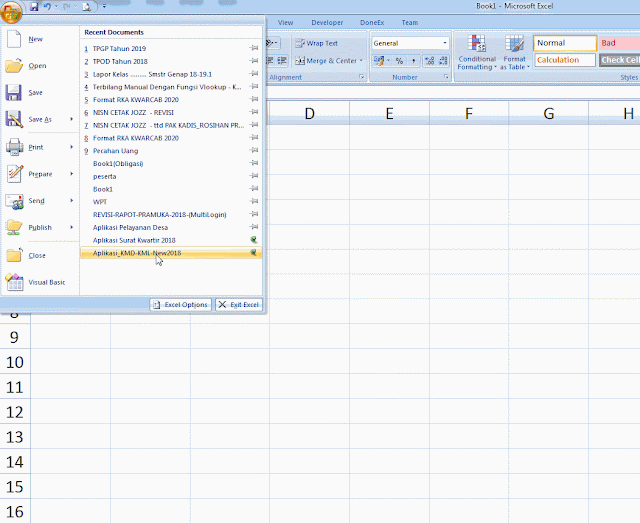Choose Save from the Office menu

[x=40, y=93]
